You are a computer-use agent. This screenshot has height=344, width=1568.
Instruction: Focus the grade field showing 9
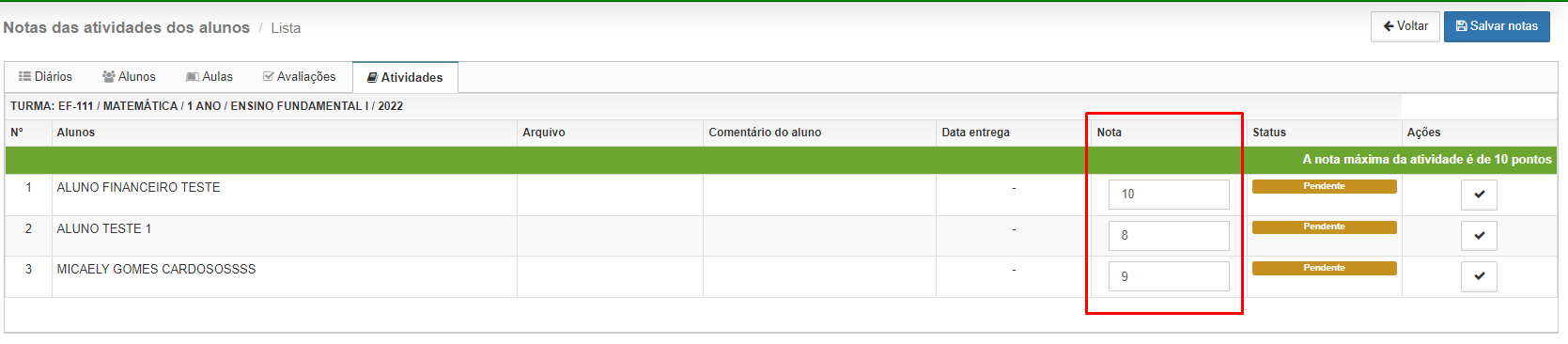1169,276
